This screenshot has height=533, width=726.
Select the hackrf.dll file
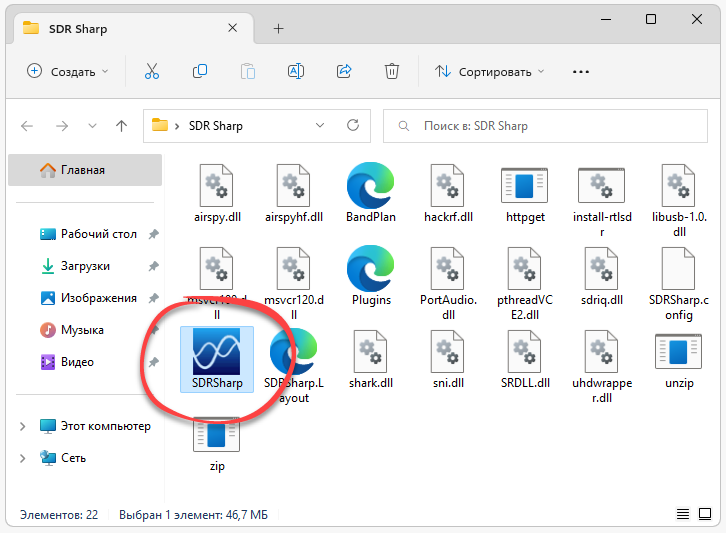tap(448, 194)
